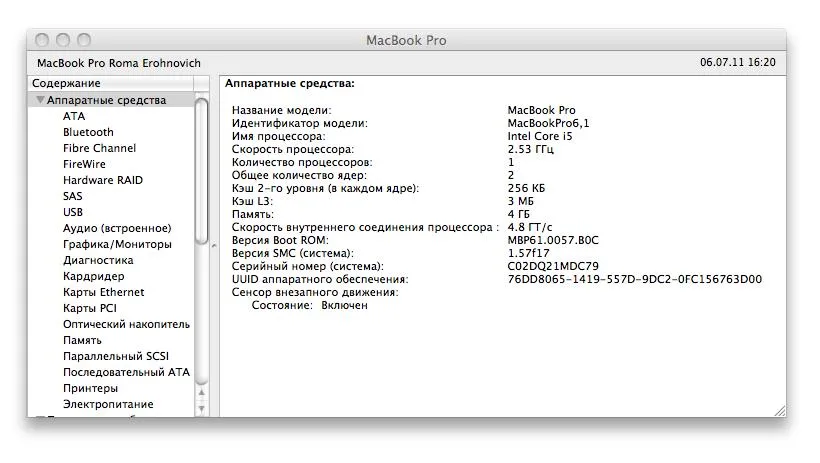Select USB in the sidebar
820x463 pixels.
pyautogui.click(x=73, y=212)
